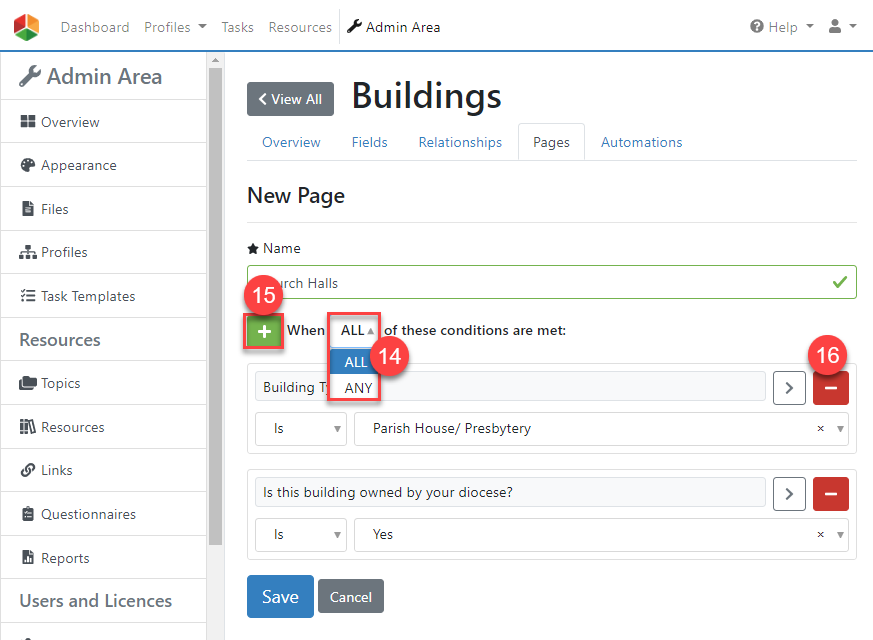Open the user account menu icon
Screen dimensions: 873x640
842,27
